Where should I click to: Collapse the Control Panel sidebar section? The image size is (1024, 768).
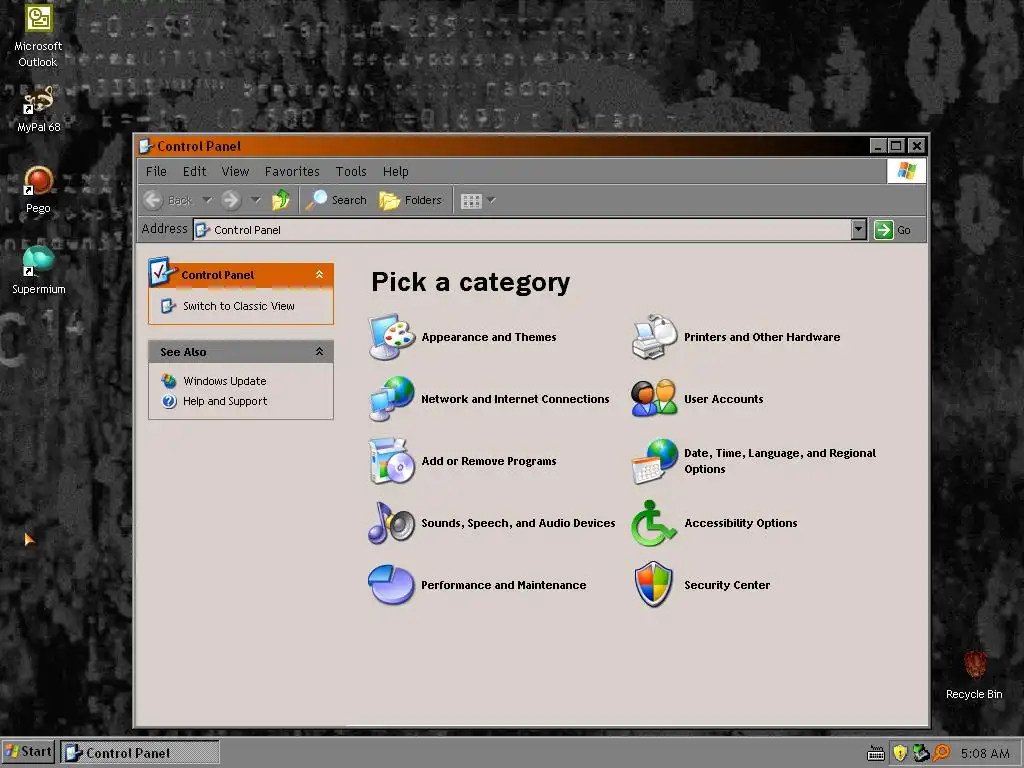pos(319,274)
